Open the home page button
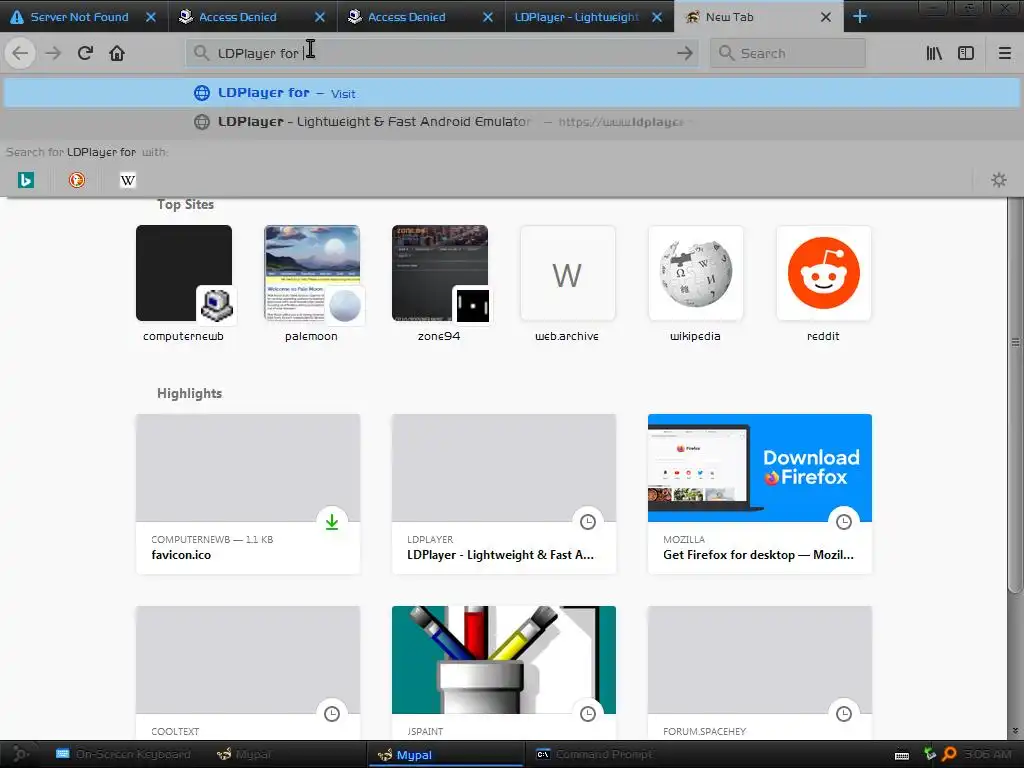The image size is (1024, 768). [117, 54]
